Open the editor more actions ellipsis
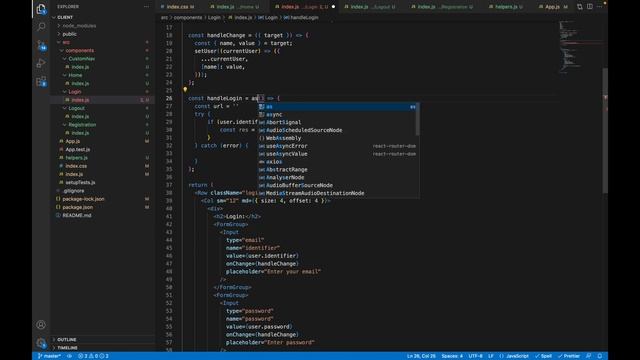This screenshot has width=640, height=360. pyautogui.click(x=600, y=7)
